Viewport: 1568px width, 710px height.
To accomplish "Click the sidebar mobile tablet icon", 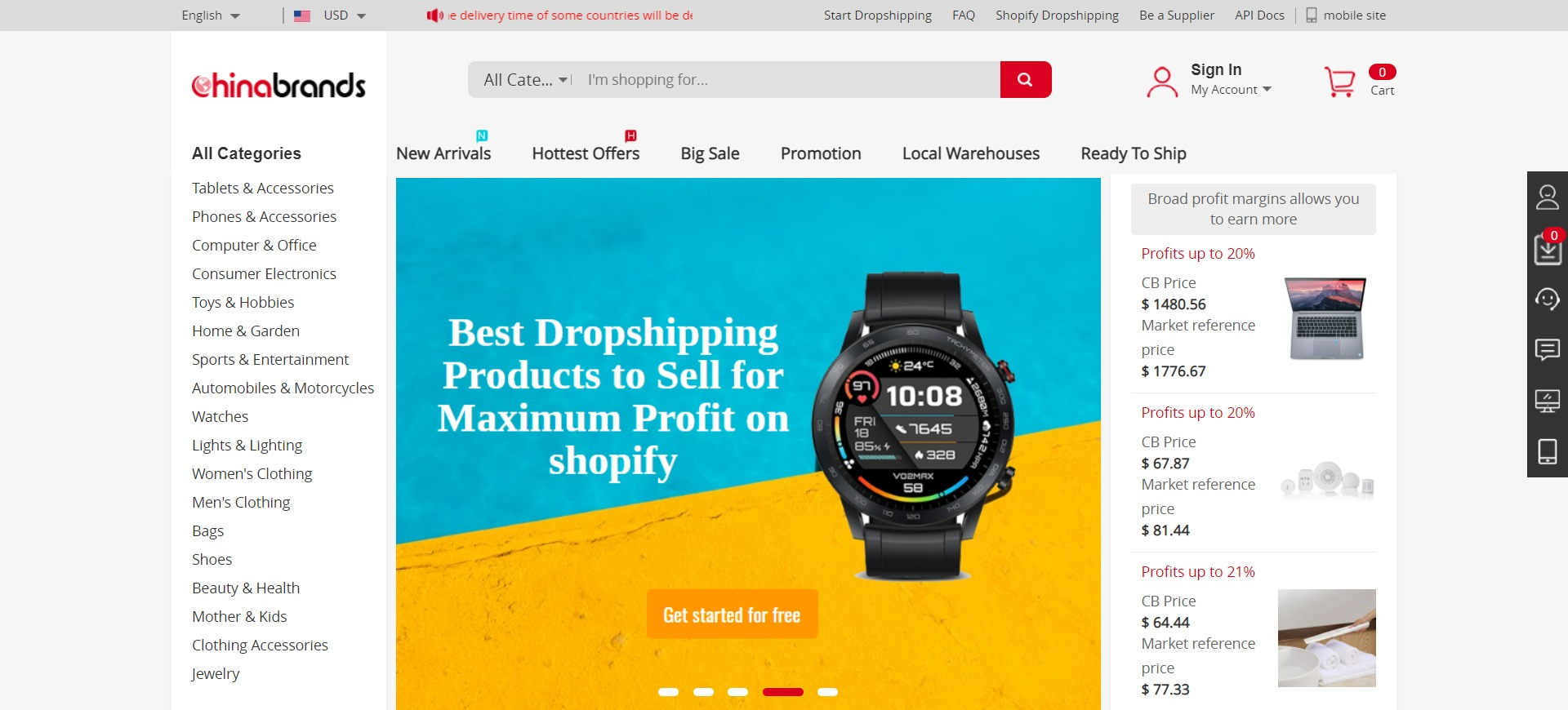I will point(1548,451).
